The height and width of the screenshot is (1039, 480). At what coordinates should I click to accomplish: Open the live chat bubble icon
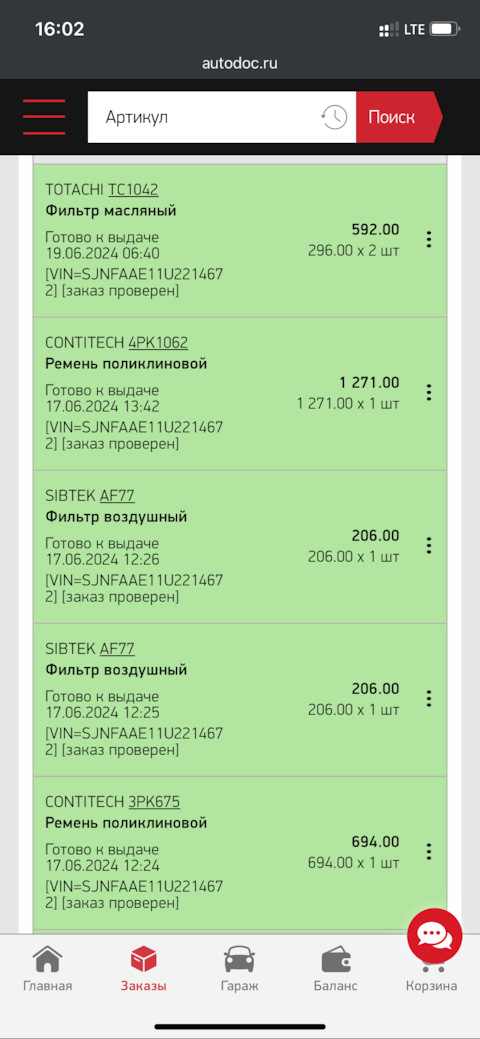tap(434, 936)
